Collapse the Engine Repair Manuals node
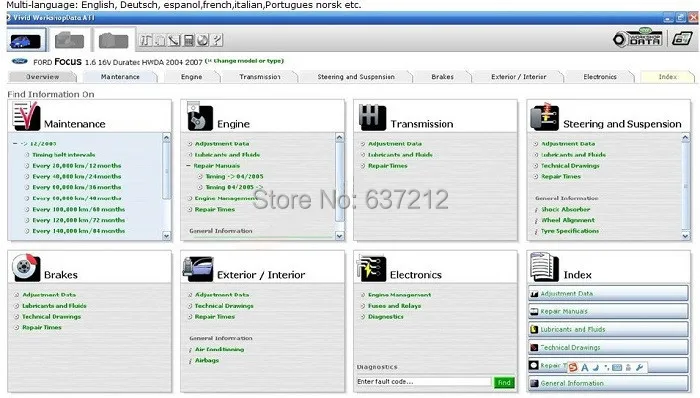This screenshot has height=398, width=700. 188,166
